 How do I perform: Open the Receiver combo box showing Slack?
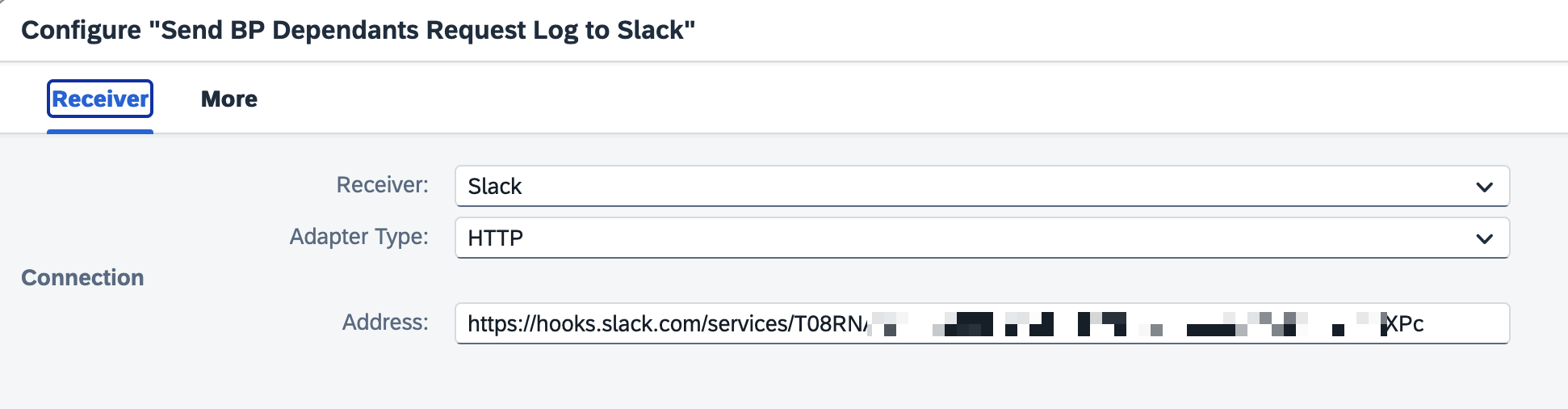[982, 187]
